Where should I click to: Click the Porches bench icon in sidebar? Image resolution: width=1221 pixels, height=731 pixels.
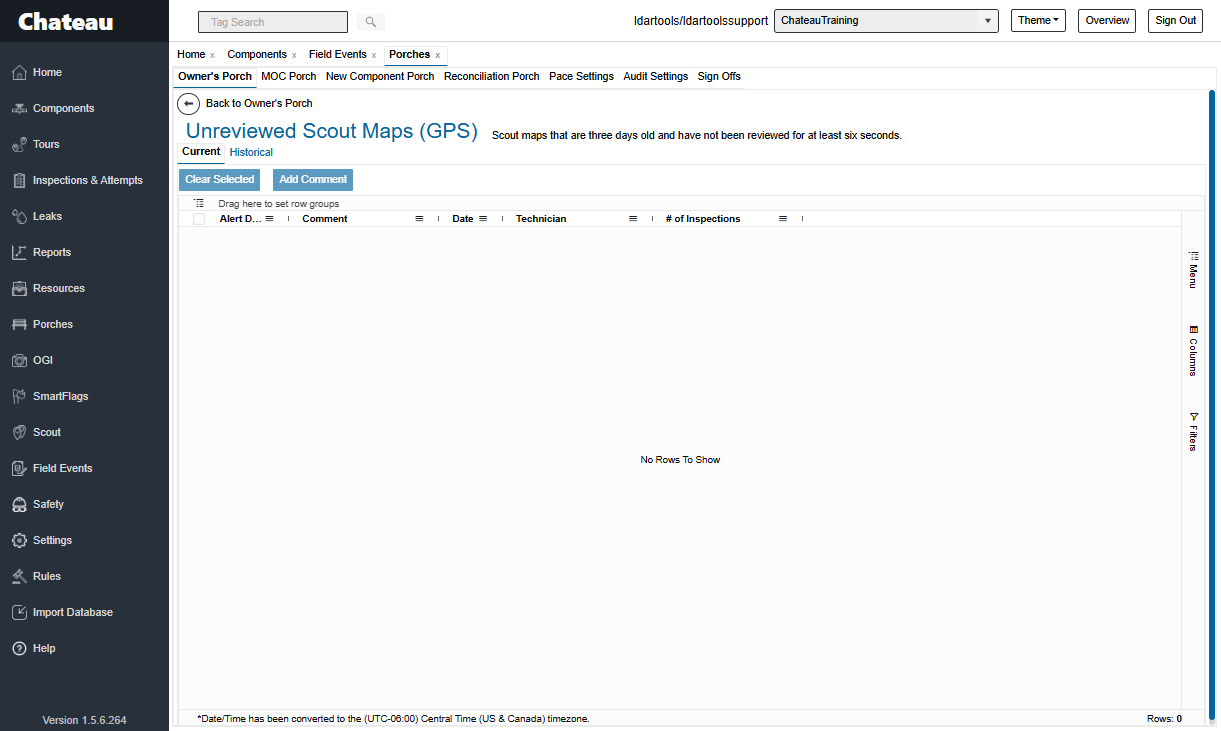19,324
